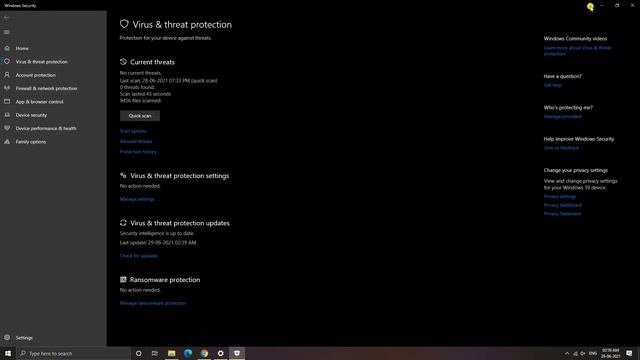Open Task View on taskbar
The width and height of the screenshot is (640, 360).
click(155, 353)
